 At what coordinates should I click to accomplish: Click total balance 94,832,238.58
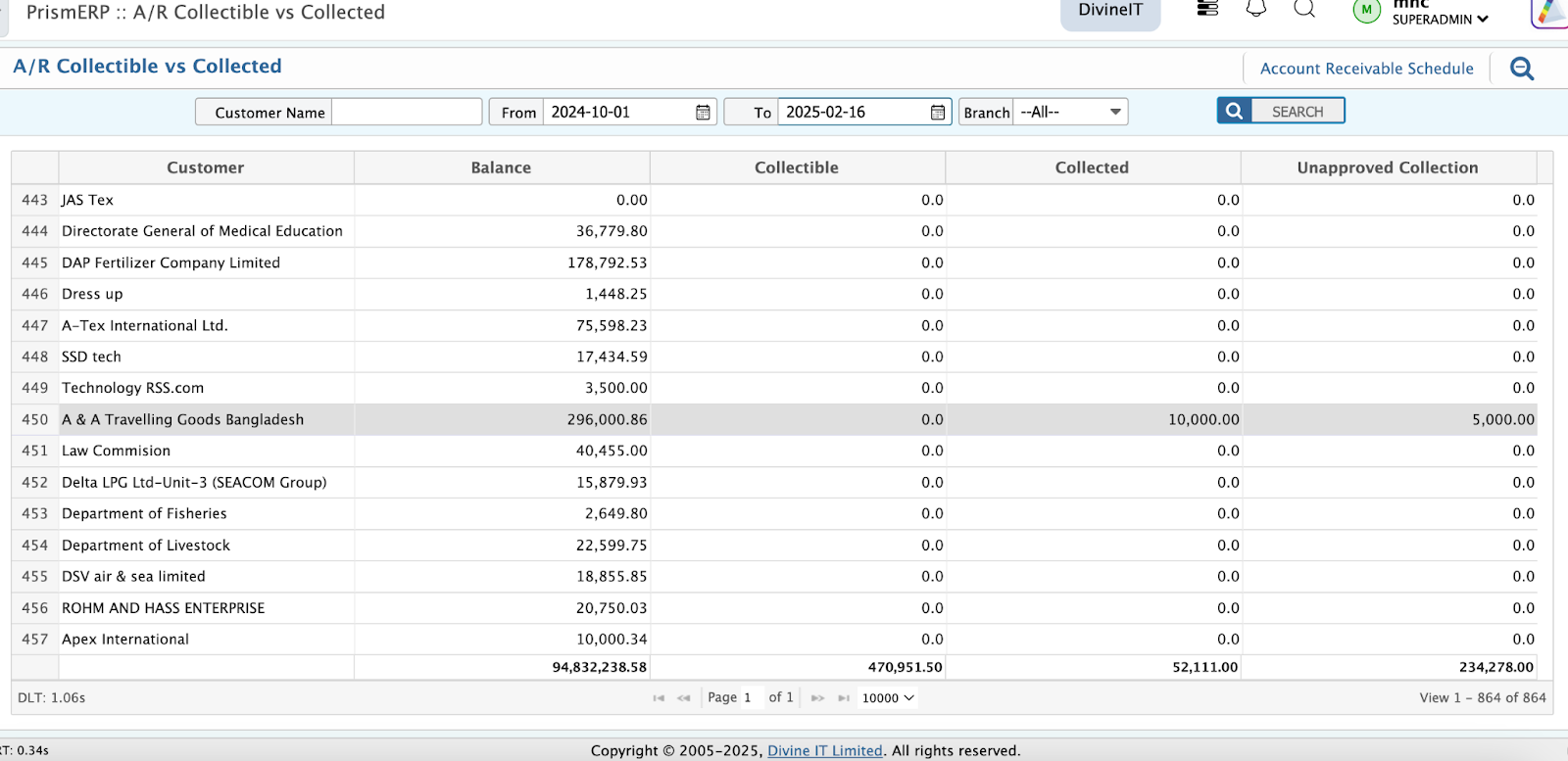point(600,667)
